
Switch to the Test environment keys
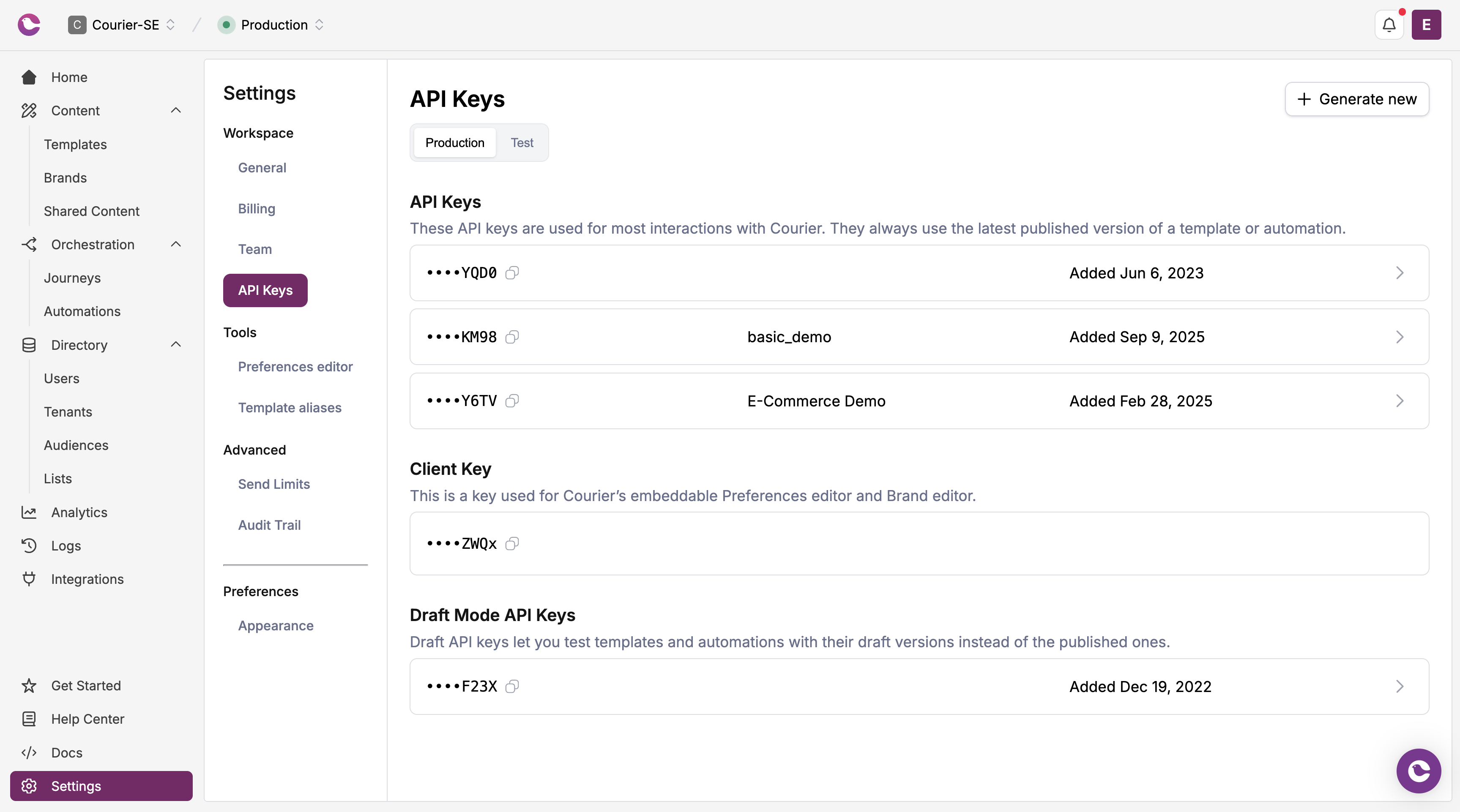[522, 142]
